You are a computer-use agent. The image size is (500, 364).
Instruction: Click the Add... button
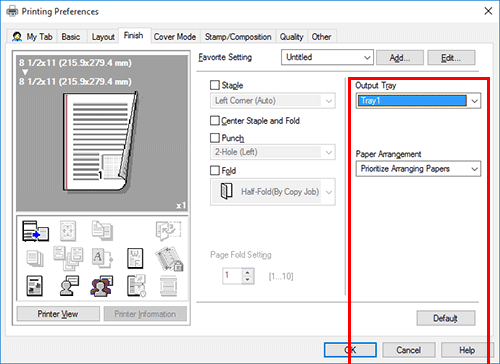400,58
